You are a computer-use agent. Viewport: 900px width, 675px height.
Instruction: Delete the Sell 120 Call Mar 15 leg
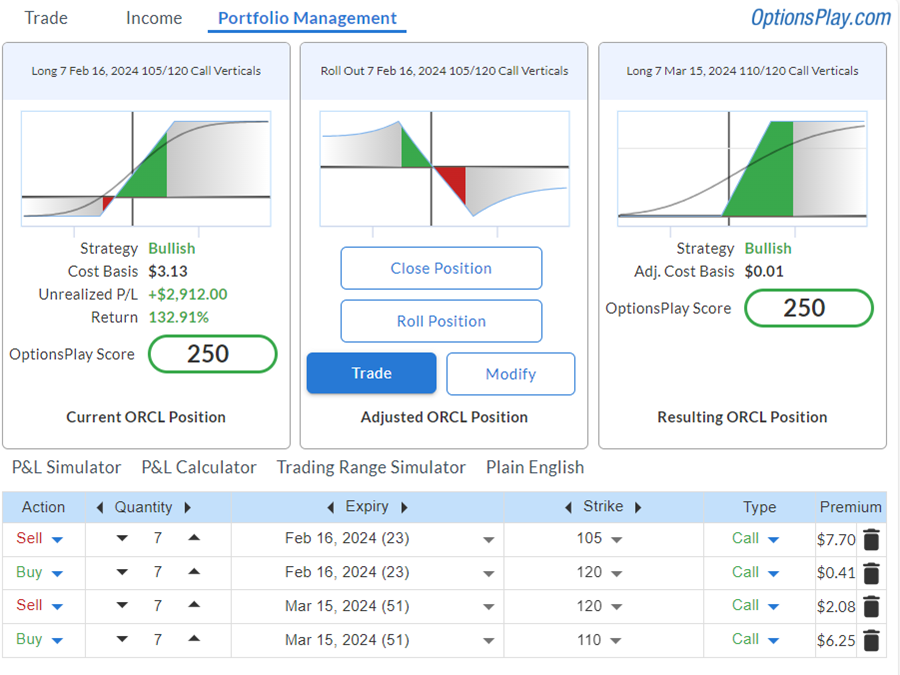click(871, 606)
